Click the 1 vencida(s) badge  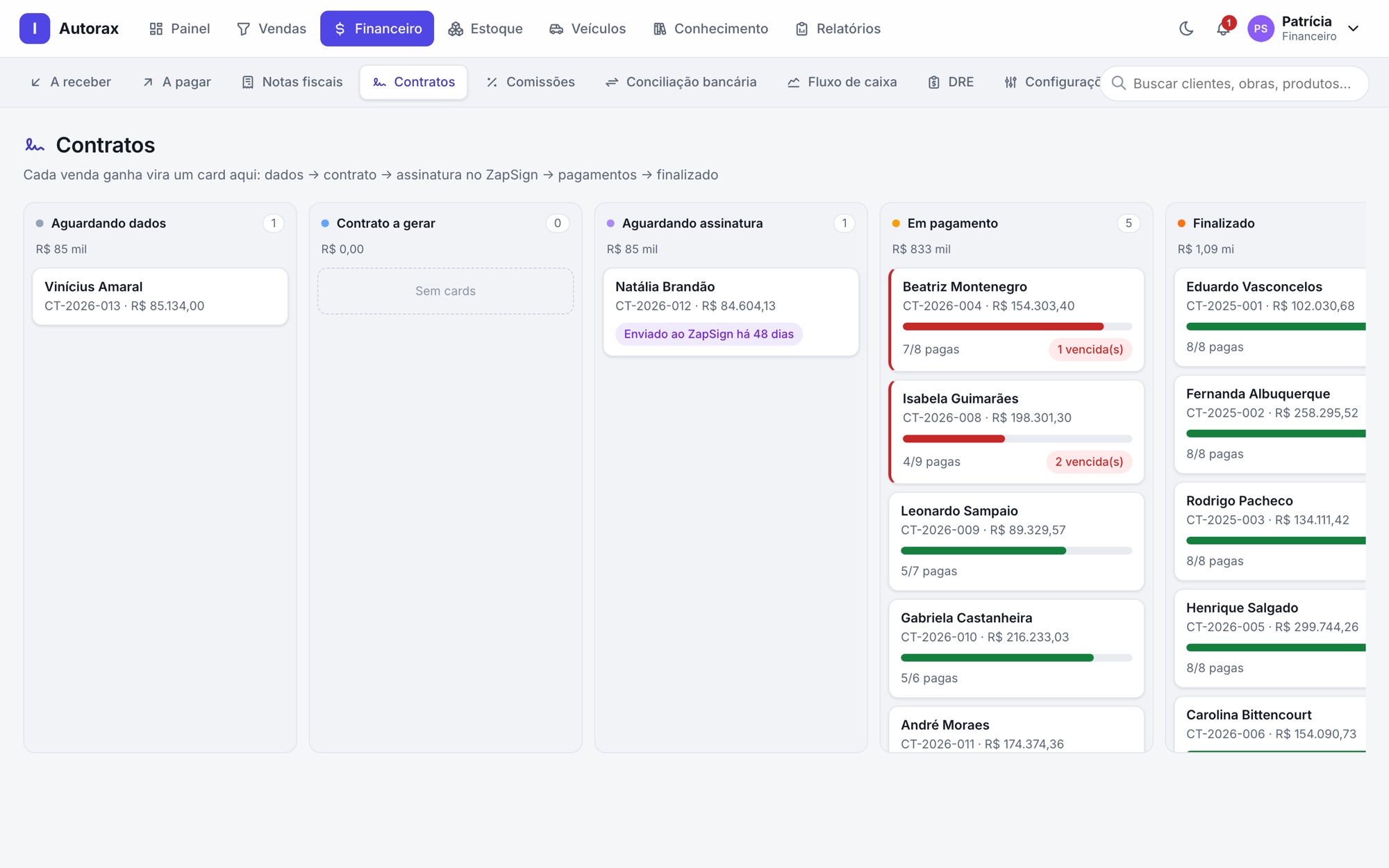tap(1090, 349)
